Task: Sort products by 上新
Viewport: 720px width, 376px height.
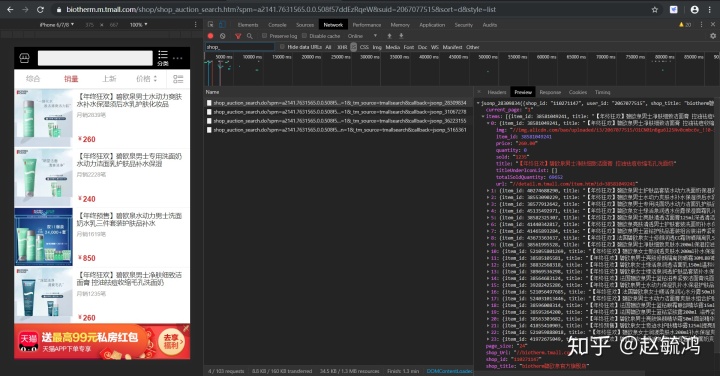Action: pos(109,79)
